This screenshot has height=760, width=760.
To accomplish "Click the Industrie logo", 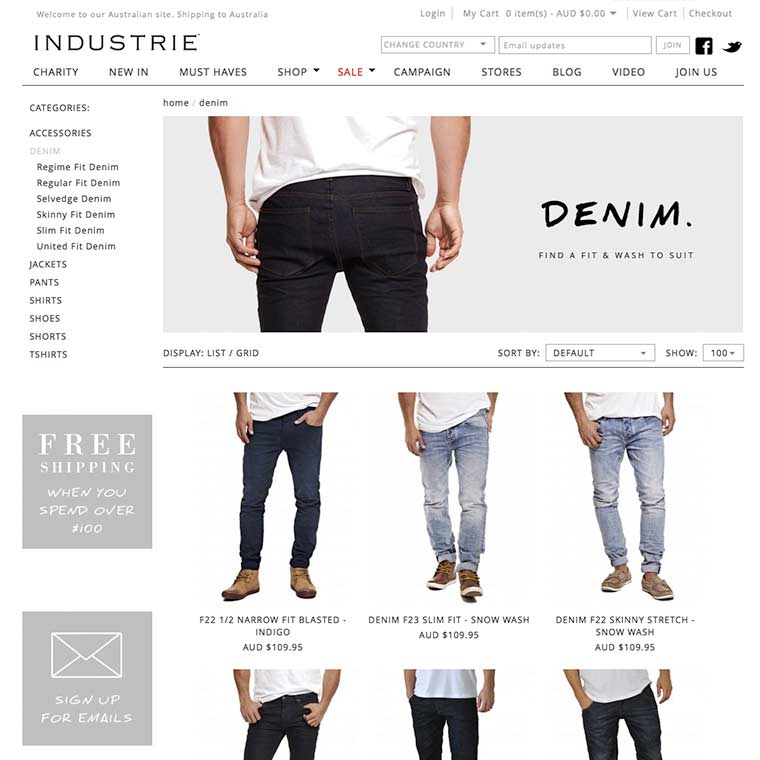I will [117, 43].
